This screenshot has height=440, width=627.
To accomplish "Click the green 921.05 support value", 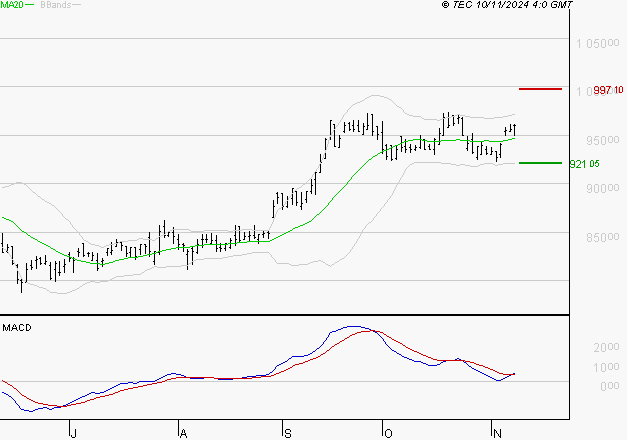I will pos(584,164).
